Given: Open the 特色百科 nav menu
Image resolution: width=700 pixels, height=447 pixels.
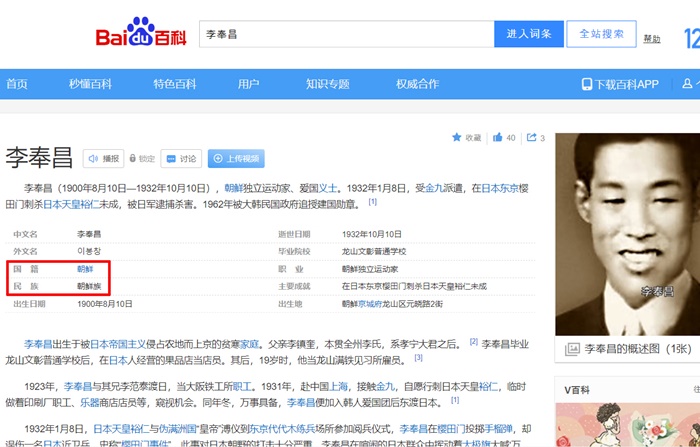Looking at the screenshot, I should pyautogui.click(x=175, y=84).
